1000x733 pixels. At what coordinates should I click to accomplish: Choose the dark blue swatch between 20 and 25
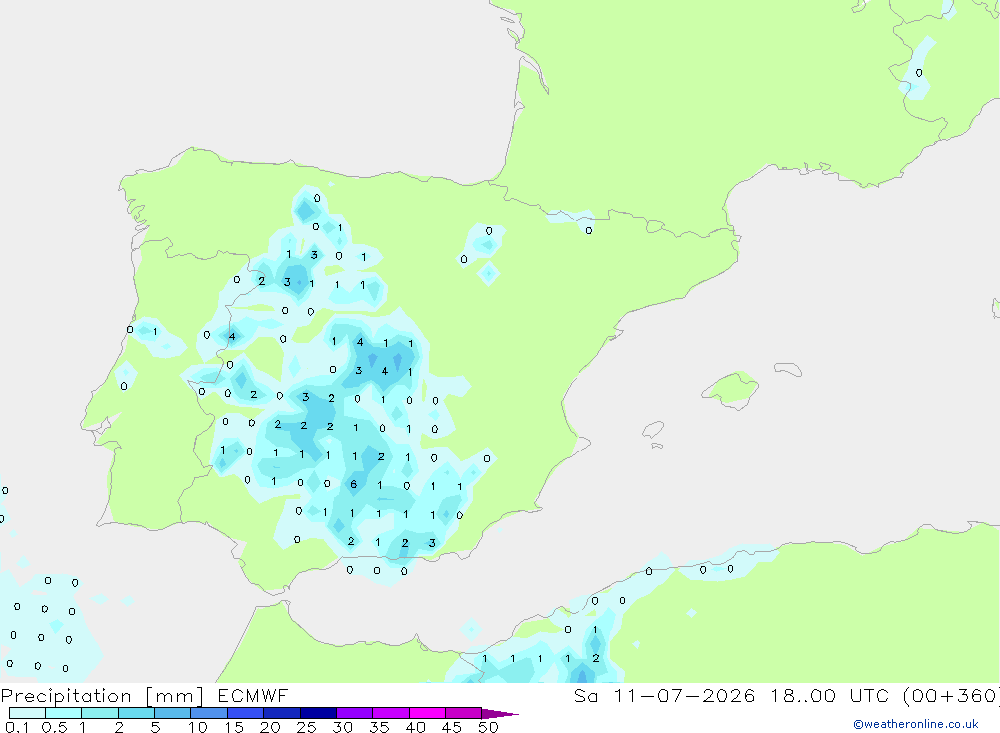pyautogui.click(x=282, y=713)
